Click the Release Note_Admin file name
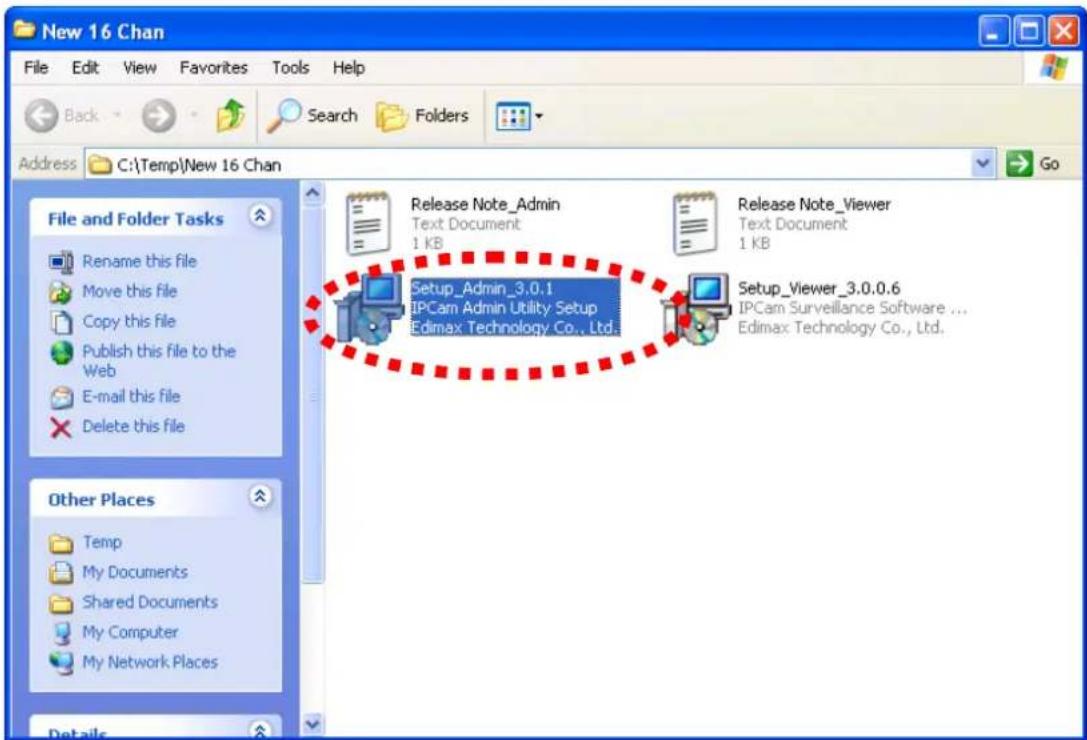 click(485, 205)
